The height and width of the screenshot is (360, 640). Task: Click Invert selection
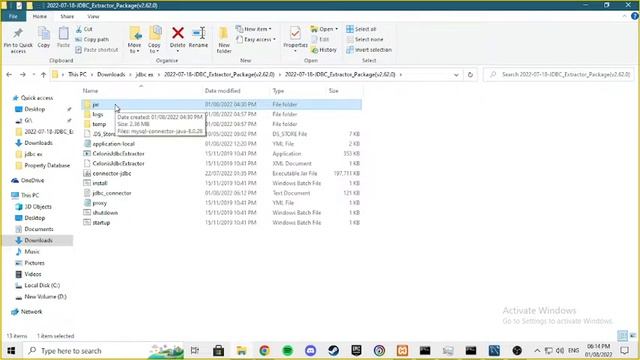pyautogui.click(x=369, y=50)
